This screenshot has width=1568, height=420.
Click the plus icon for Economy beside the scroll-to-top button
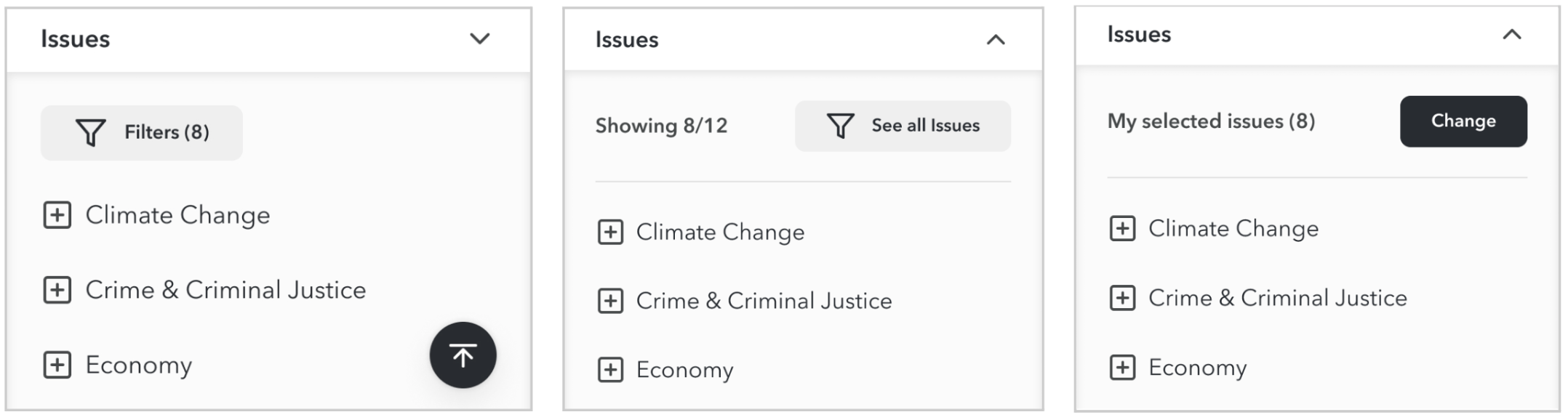click(x=57, y=365)
